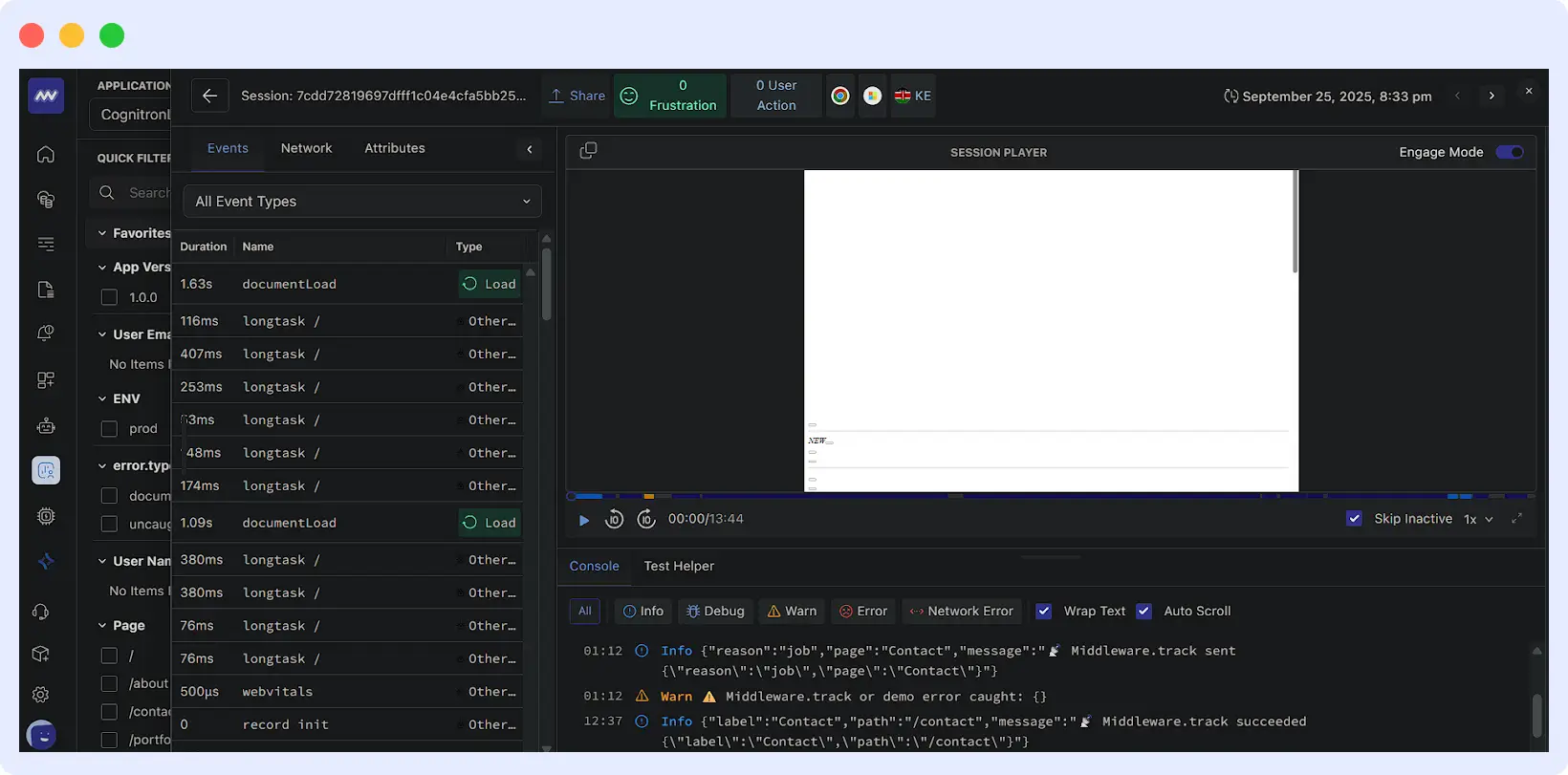Click the Share button

click(x=577, y=96)
